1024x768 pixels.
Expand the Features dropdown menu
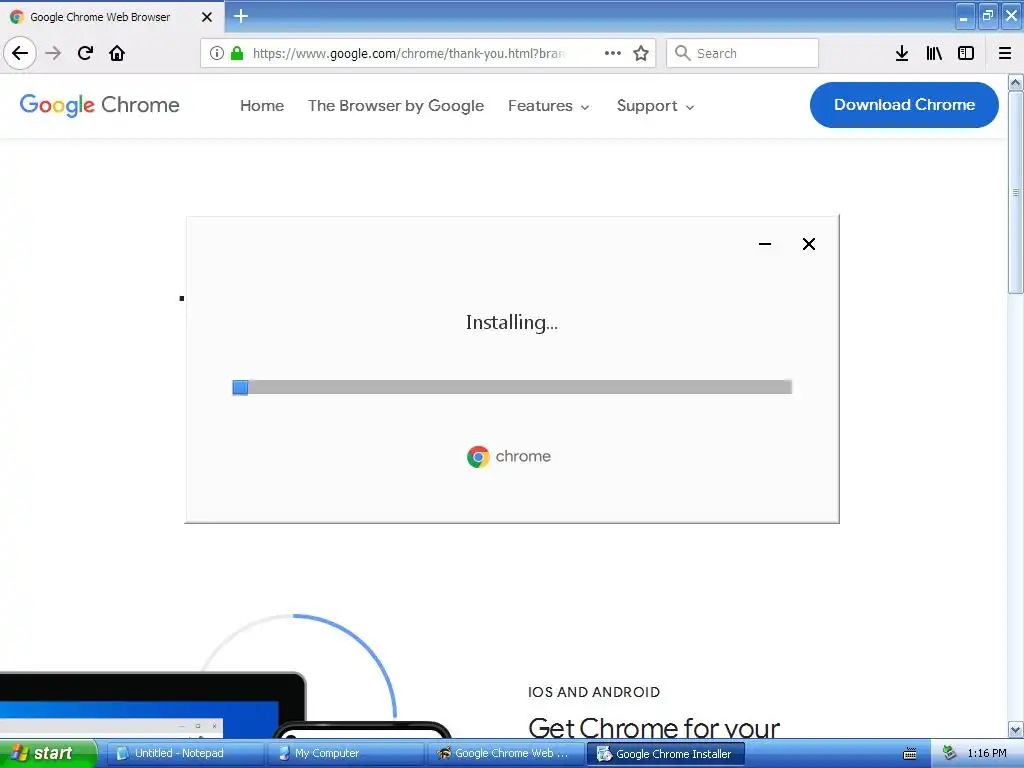pyautogui.click(x=549, y=106)
